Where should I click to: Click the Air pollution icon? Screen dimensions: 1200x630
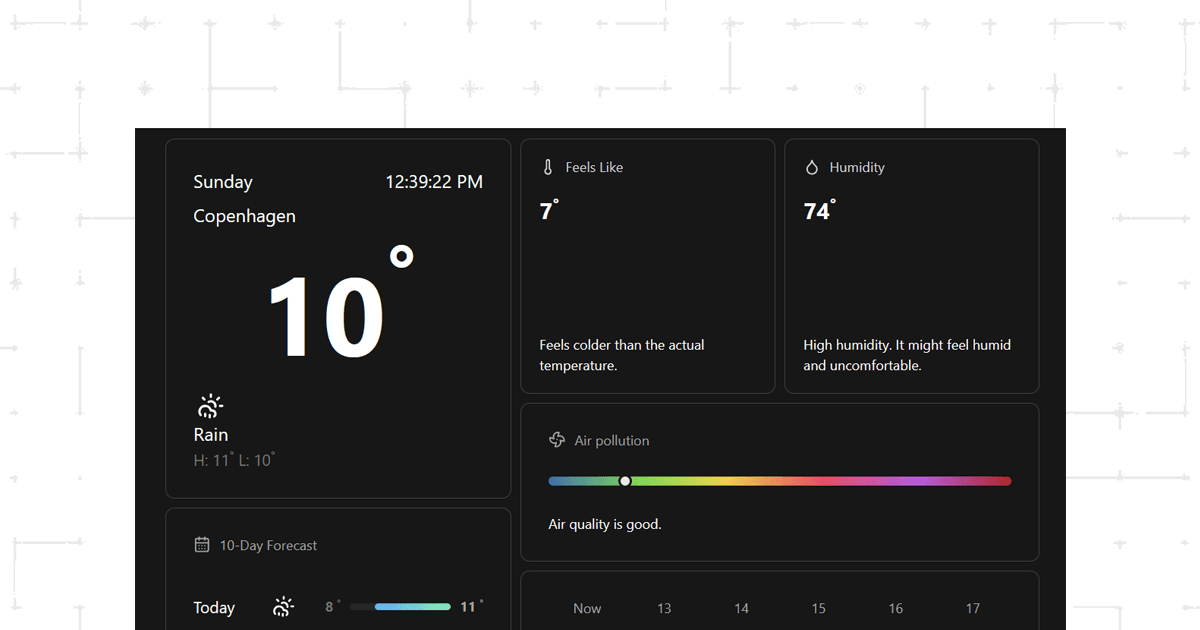[557, 440]
